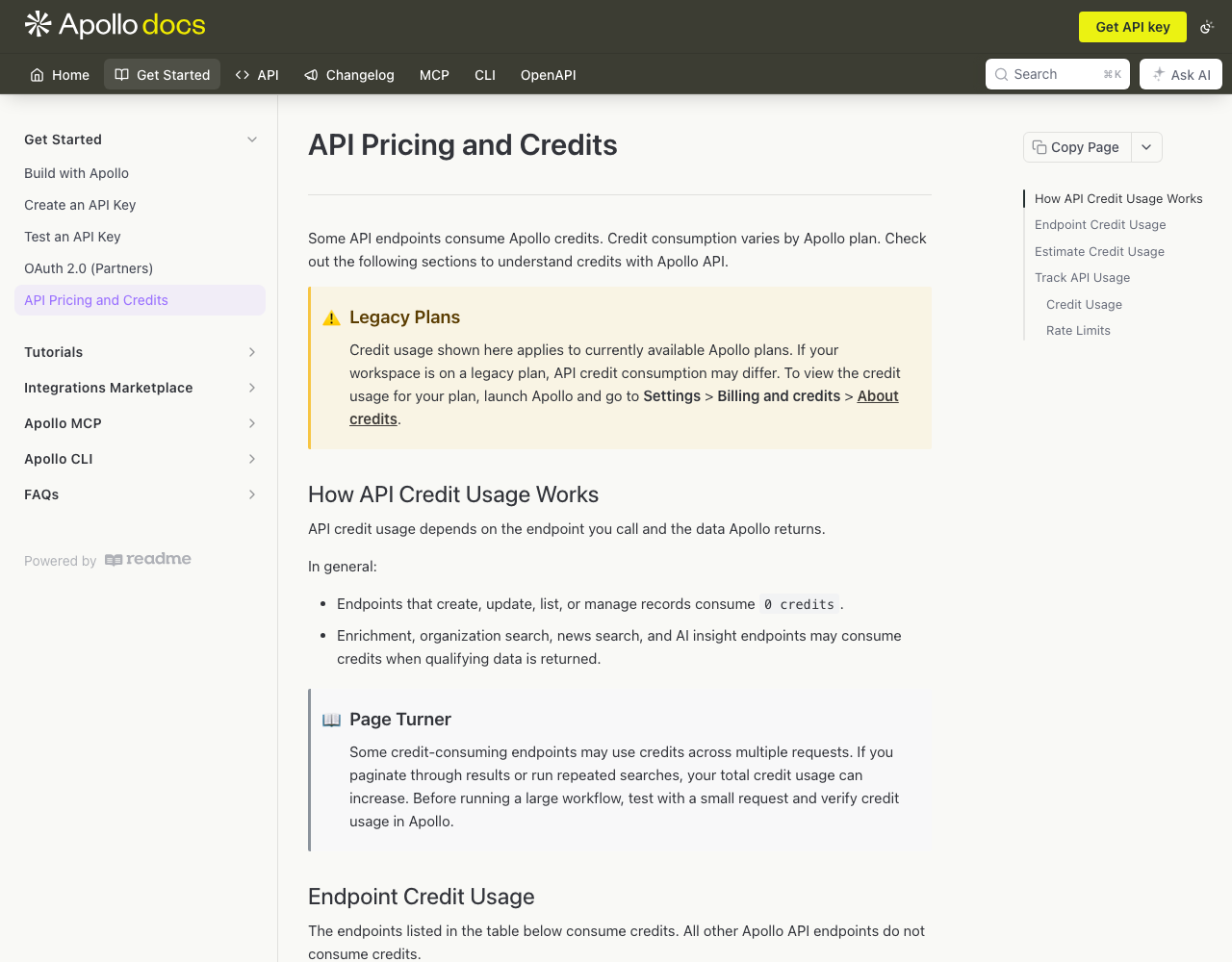Screen dimensions: 1232x962
Task: Click the Search input field
Action: 1058,74
